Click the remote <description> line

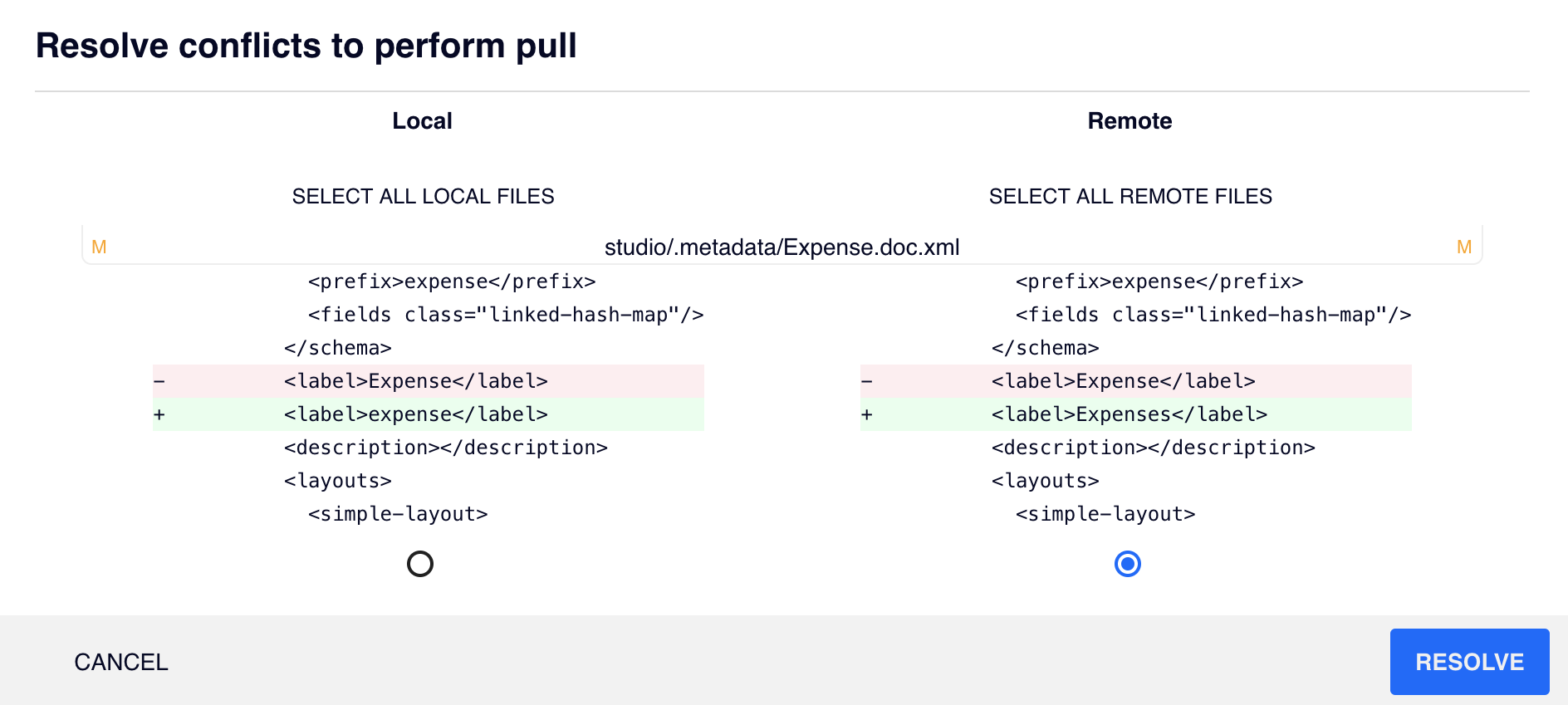[x=1154, y=448]
